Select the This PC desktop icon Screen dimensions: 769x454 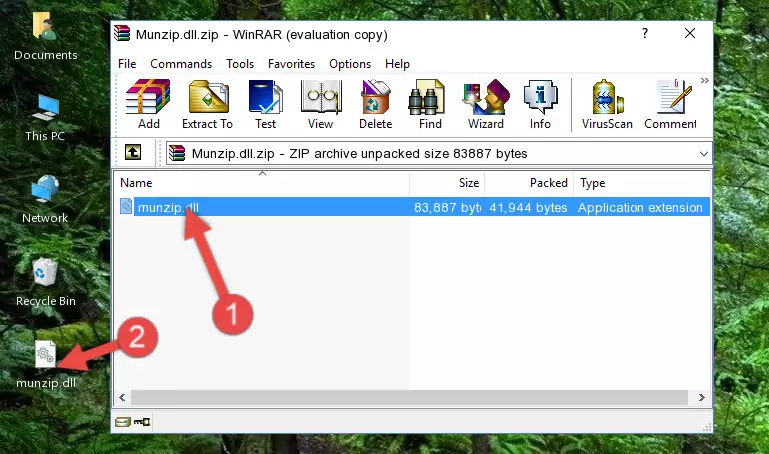click(x=45, y=118)
